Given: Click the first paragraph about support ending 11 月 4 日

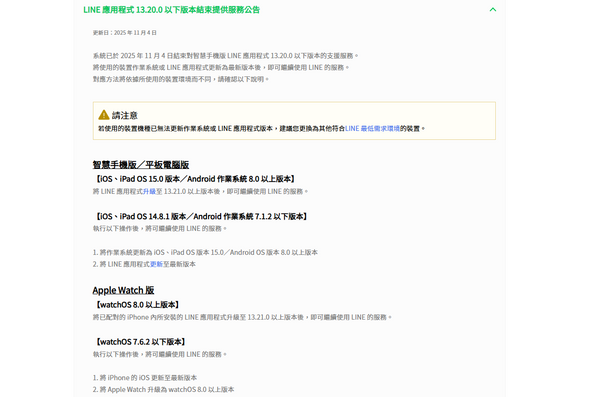Looking at the screenshot, I should point(225,56).
